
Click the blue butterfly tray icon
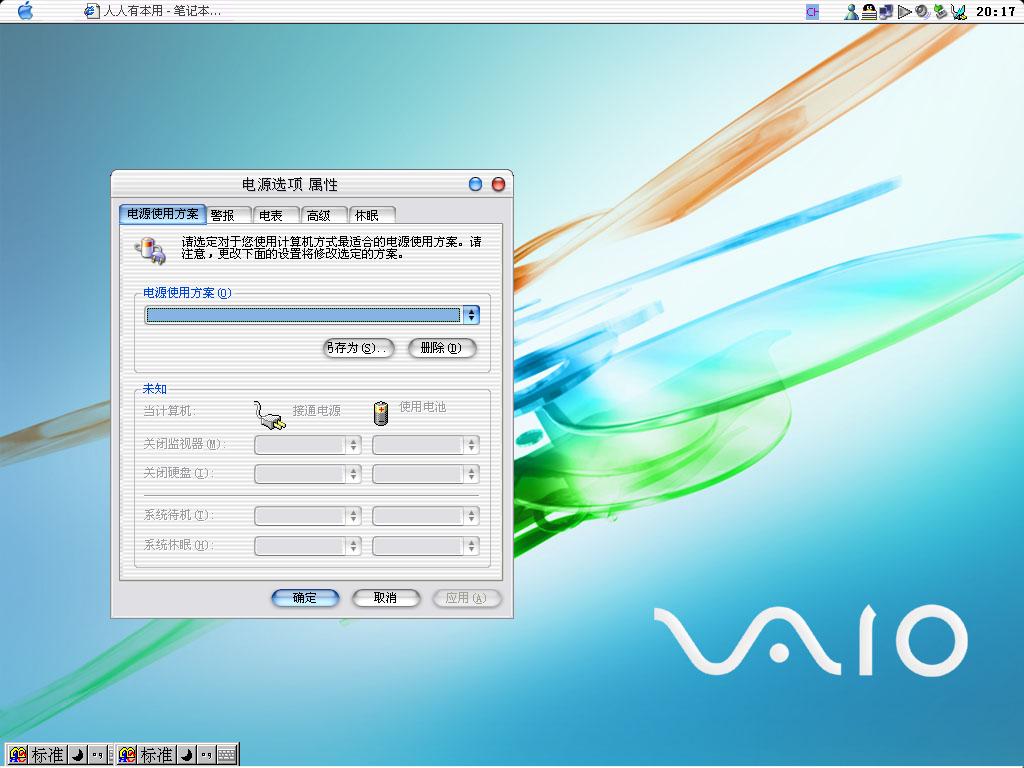(x=958, y=12)
